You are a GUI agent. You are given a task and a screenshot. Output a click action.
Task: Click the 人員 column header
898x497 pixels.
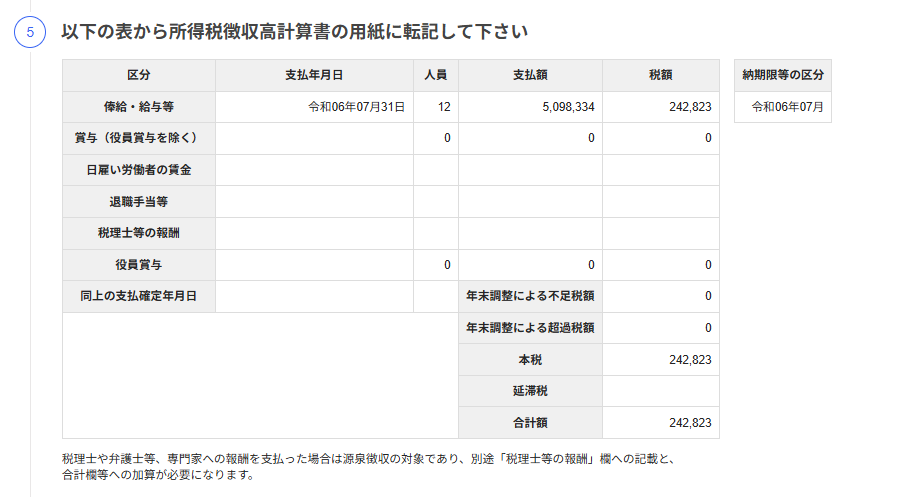[x=435, y=75]
